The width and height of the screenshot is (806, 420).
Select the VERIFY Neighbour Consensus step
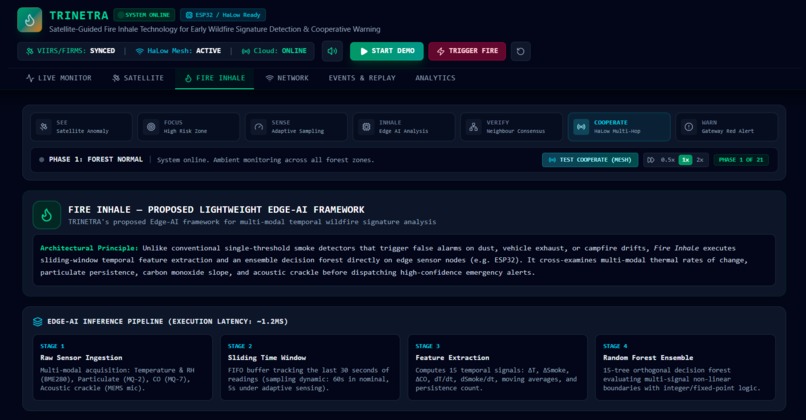[511, 126]
